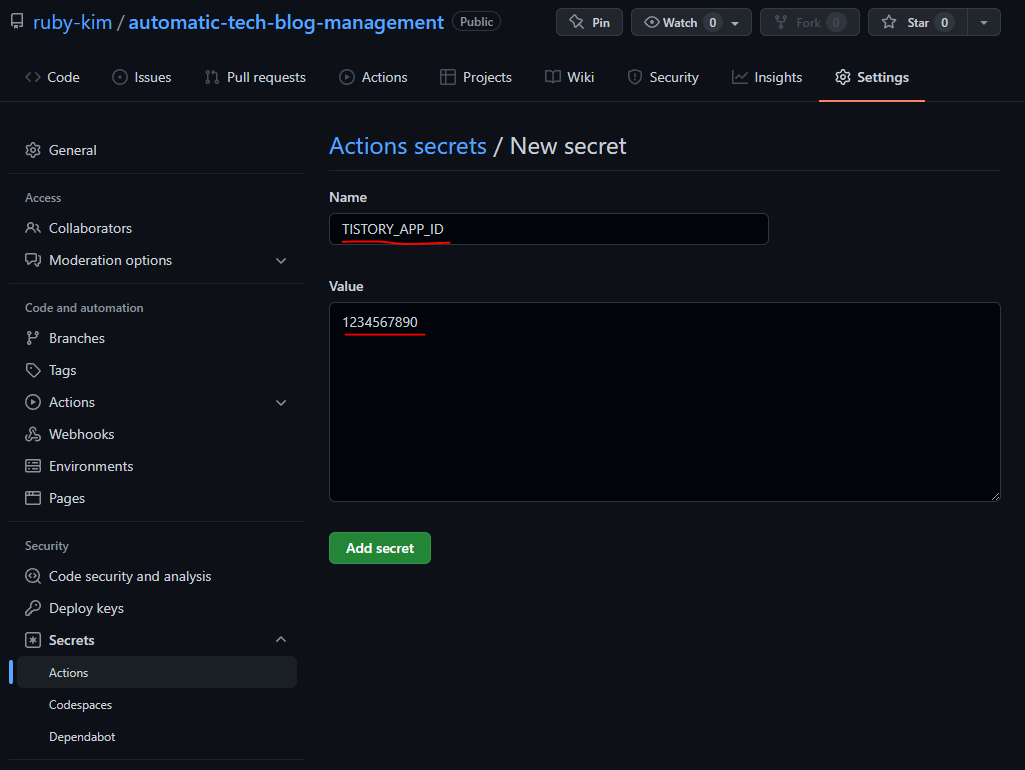Click the Secrets asterisk icon
This screenshot has height=770, width=1025.
[33, 640]
